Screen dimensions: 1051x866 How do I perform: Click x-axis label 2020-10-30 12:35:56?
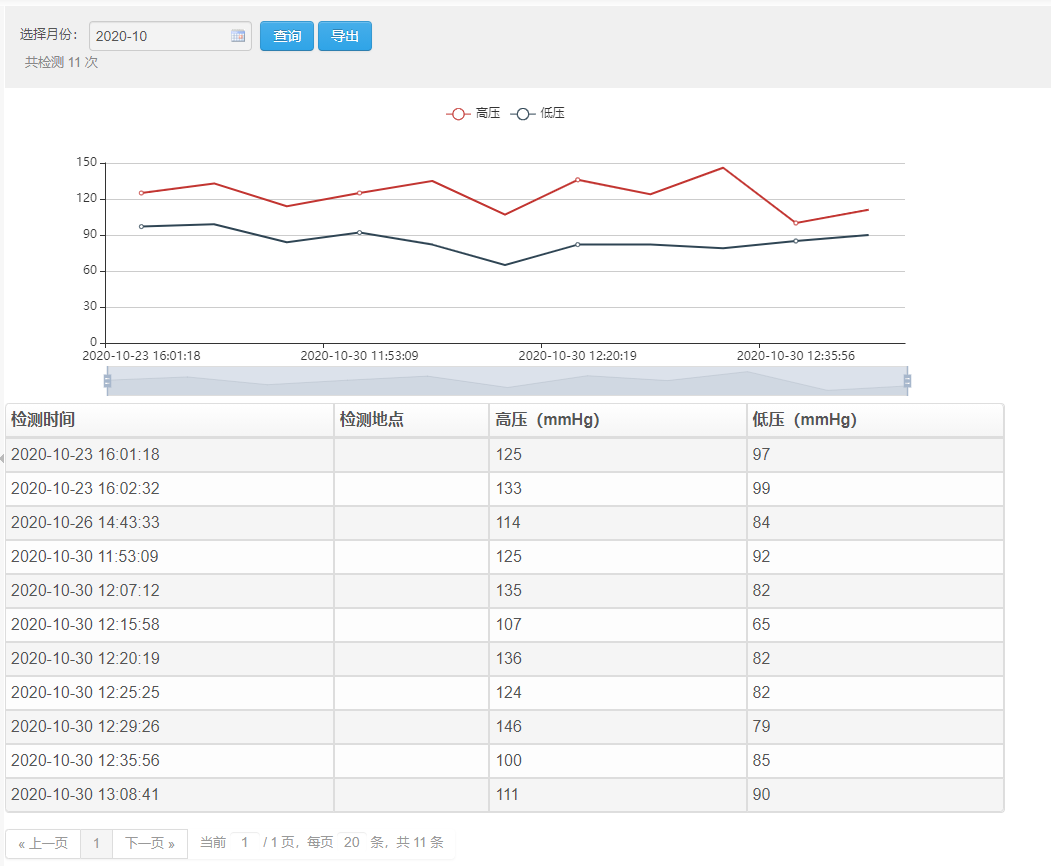coord(796,356)
